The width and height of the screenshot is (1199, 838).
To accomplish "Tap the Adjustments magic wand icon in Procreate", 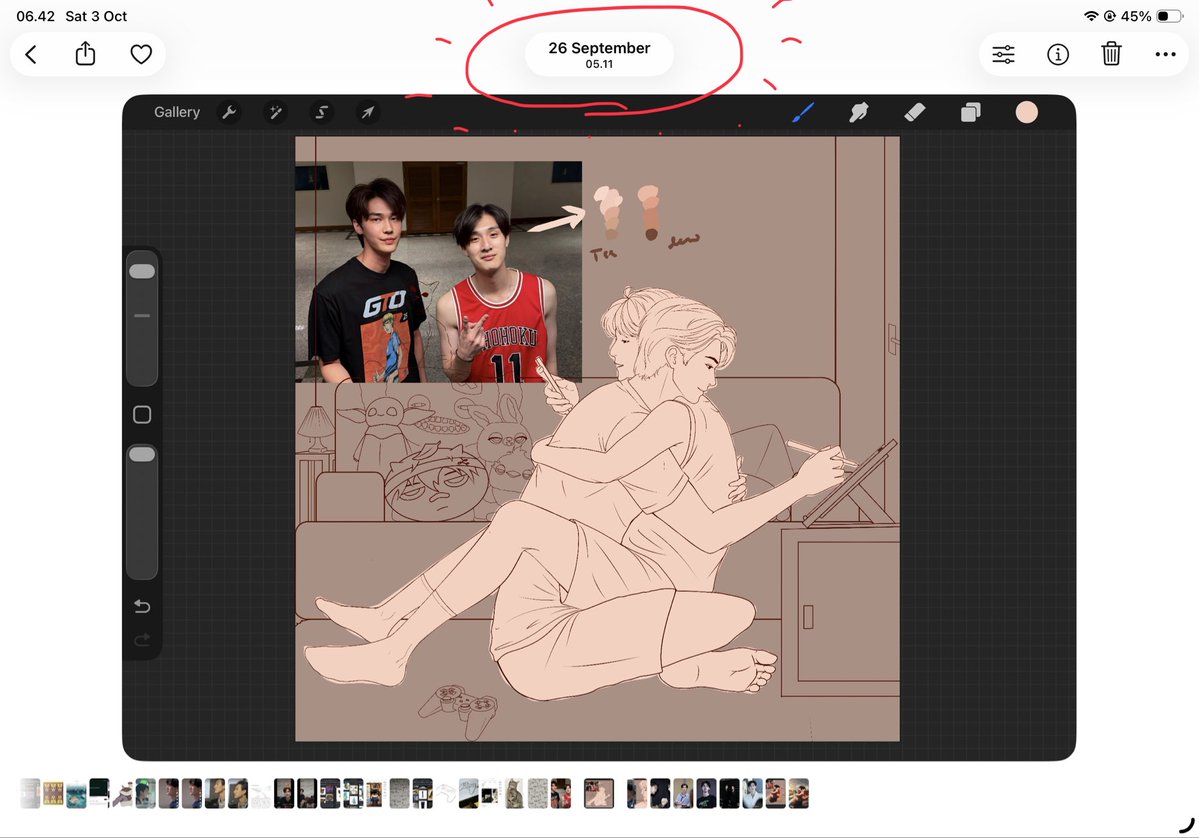I will 275,112.
